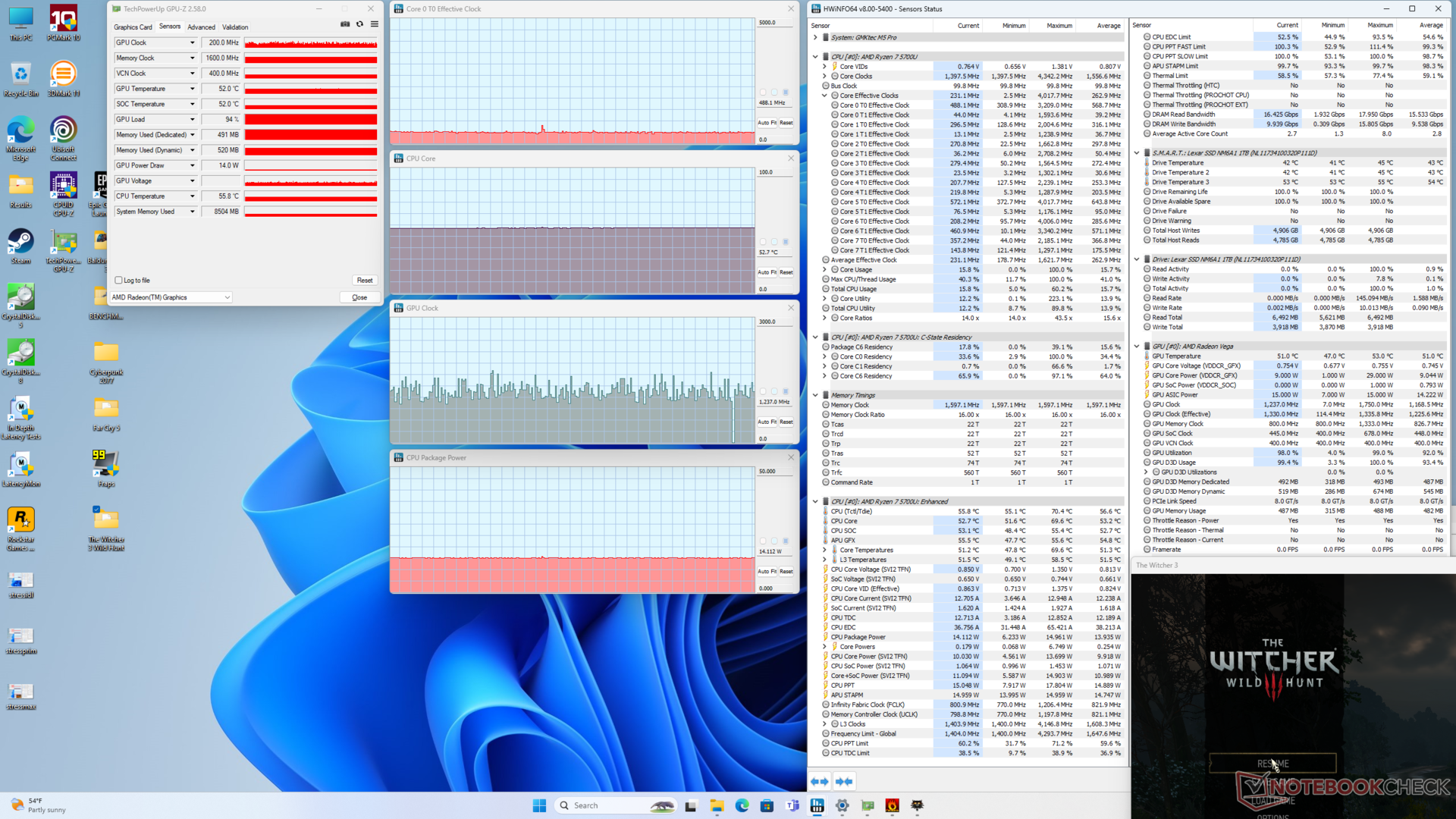The height and width of the screenshot is (819, 1456).
Task: Expand GPU D3D Utilizations row
Action: point(1146,472)
